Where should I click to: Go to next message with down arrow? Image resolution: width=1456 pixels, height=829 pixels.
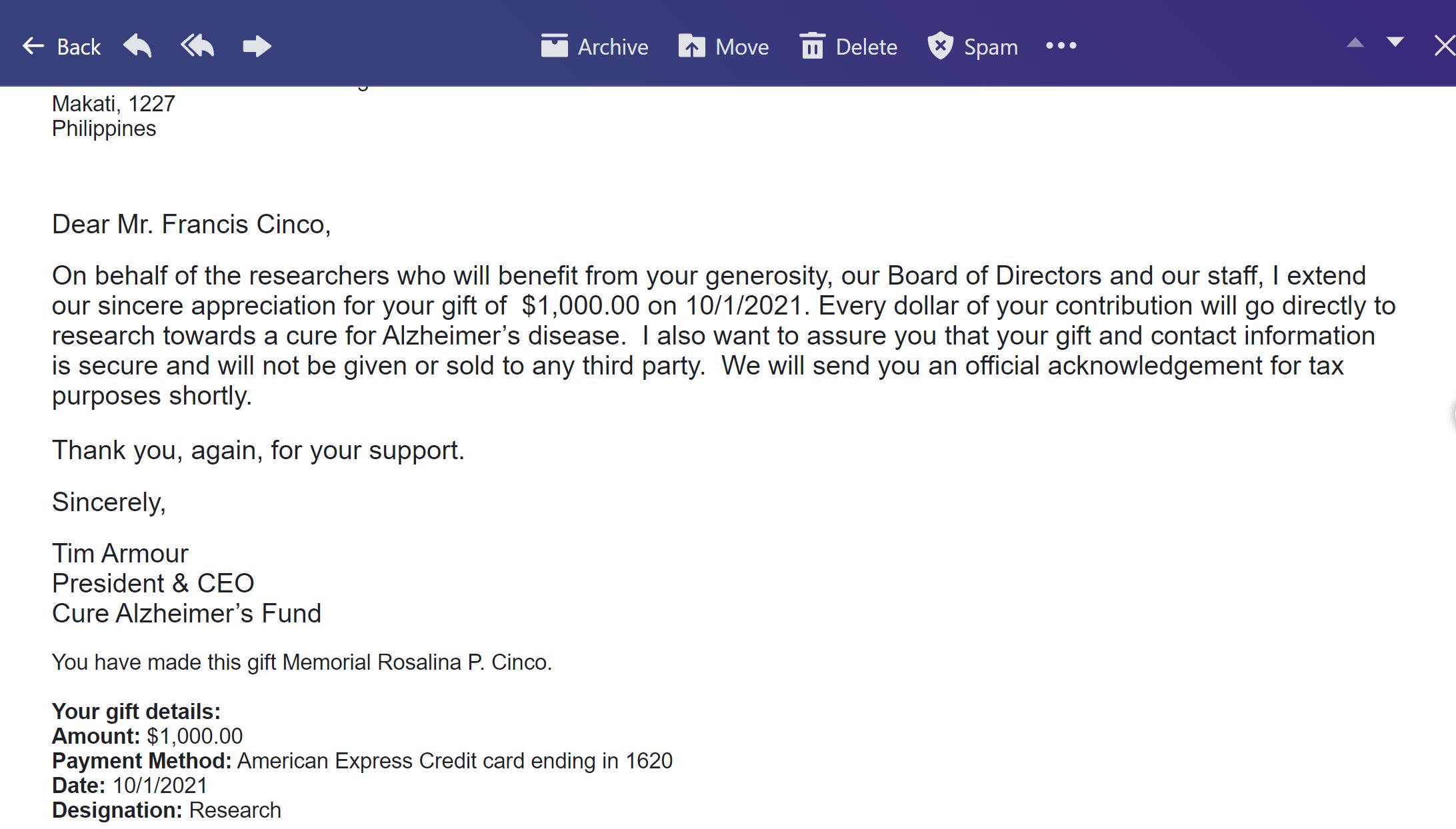pyautogui.click(x=1395, y=43)
